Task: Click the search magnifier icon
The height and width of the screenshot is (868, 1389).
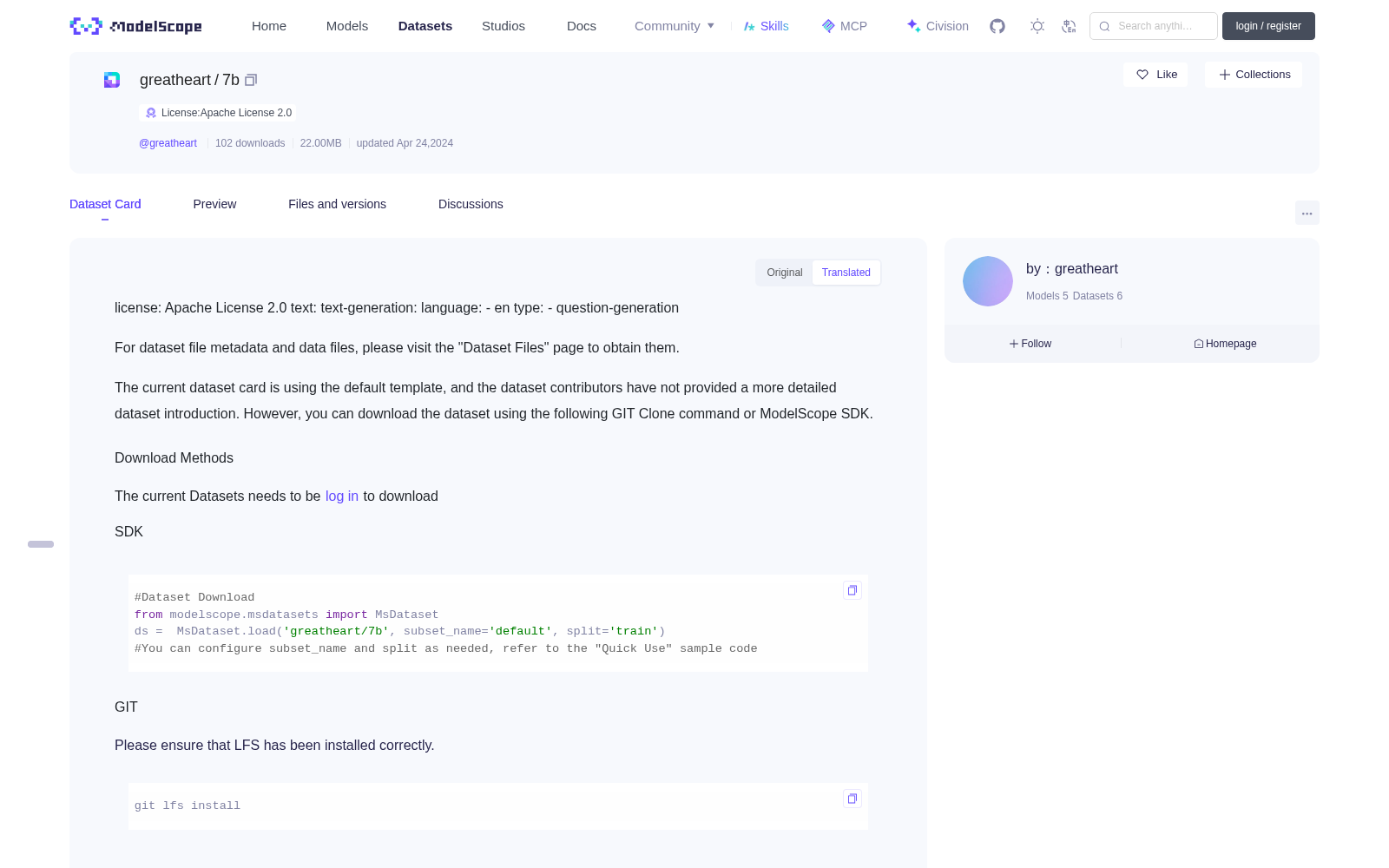Action: (1104, 26)
